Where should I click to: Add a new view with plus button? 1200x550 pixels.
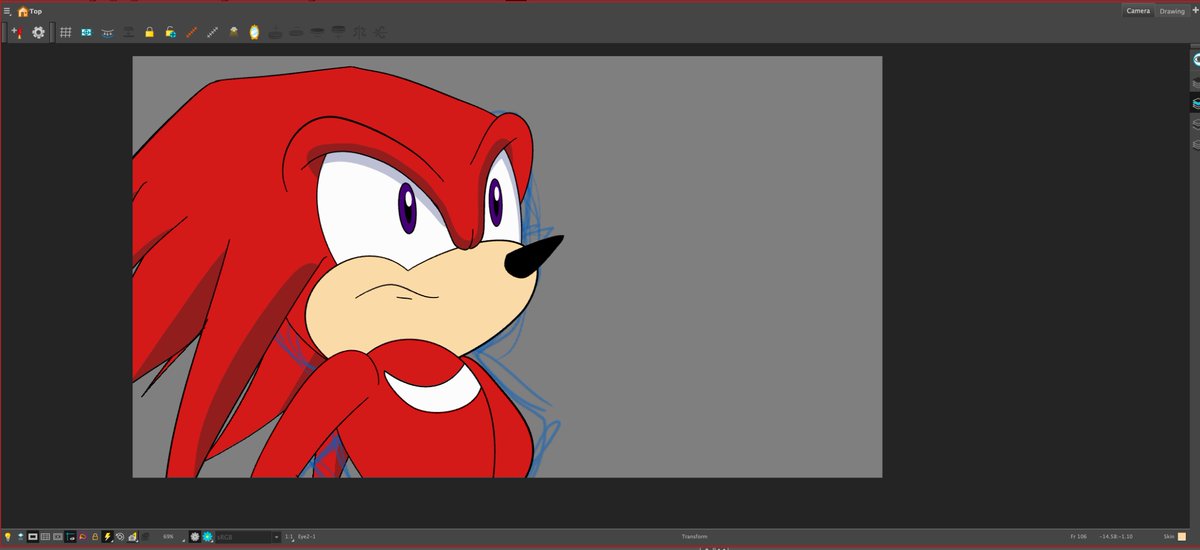[1195, 11]
